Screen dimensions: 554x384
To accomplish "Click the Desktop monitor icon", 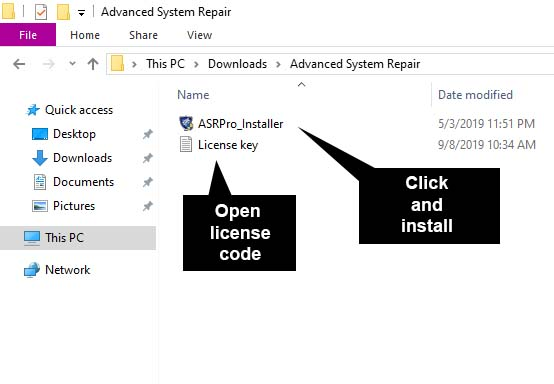I will 40,134.
